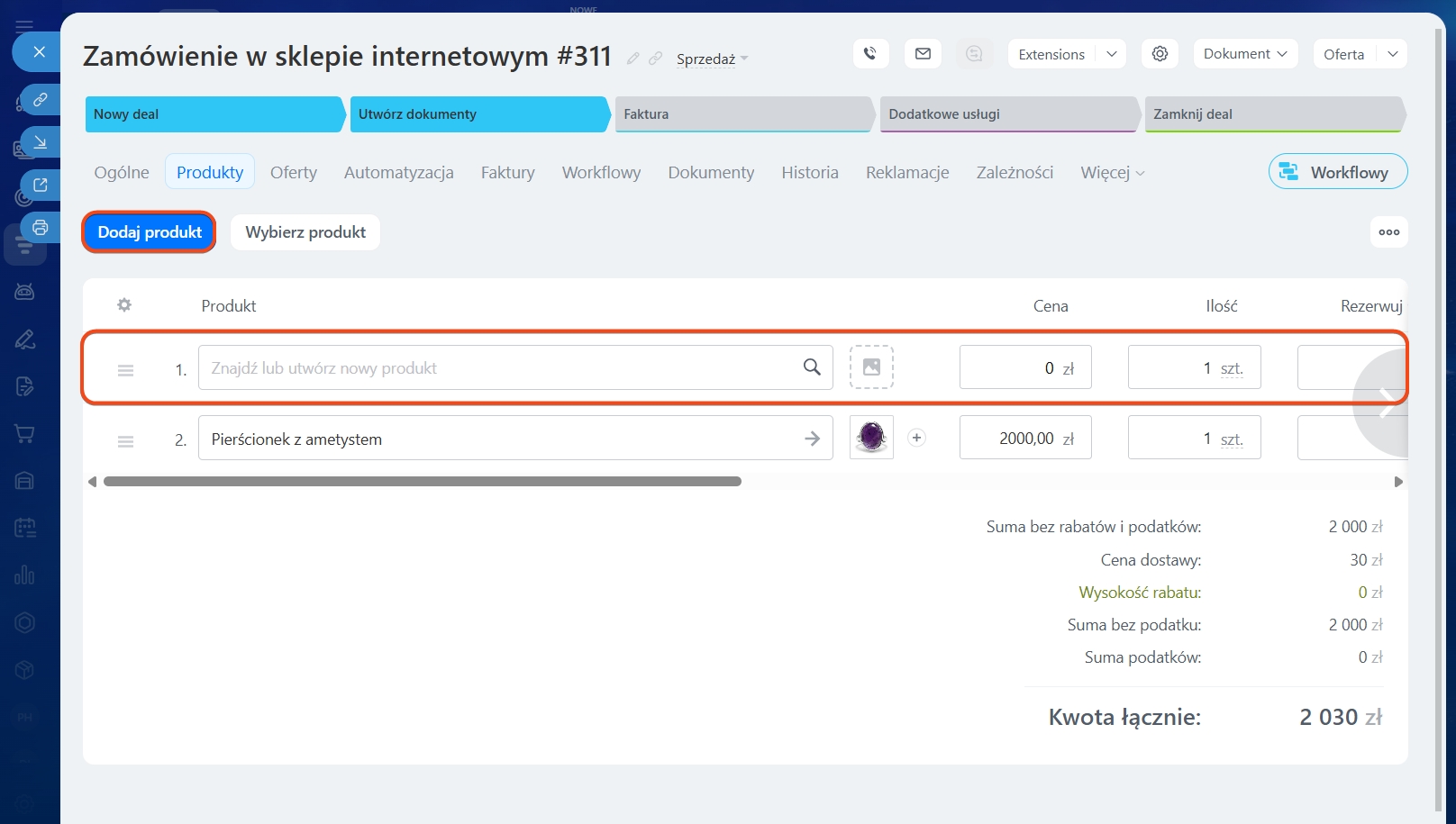Click the phone call icon button
Screen dimensions: 1456x824
tap(870, 54)
